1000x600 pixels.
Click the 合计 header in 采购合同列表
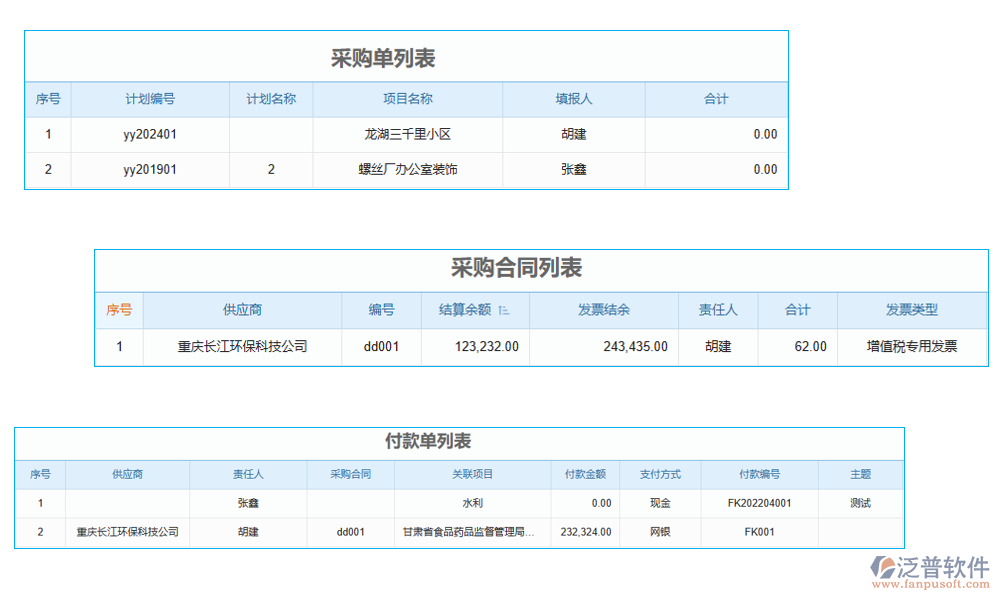tap(797, 310)
